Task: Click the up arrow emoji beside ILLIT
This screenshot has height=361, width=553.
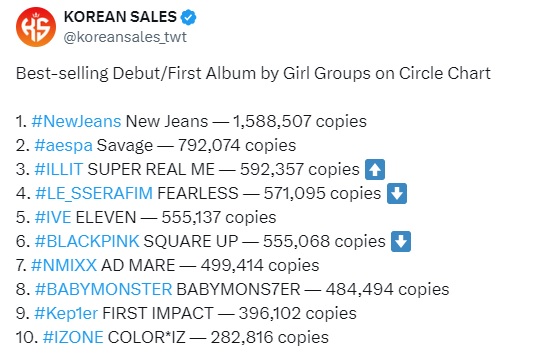Action: pyautogui.click(x=375, y=170)
